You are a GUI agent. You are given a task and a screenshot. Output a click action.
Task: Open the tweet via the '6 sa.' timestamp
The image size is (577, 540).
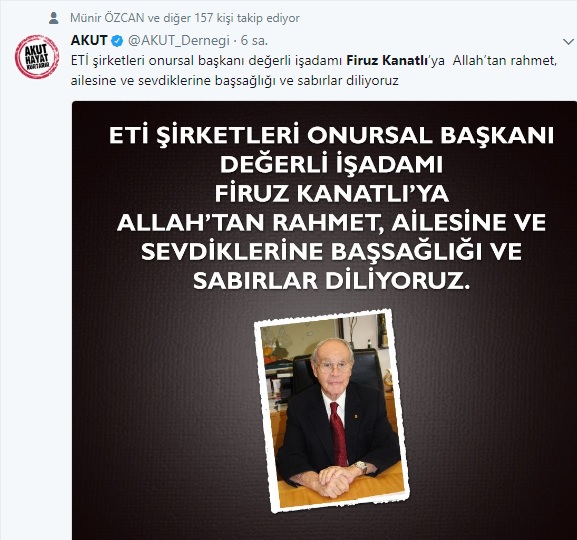pos(254,40)
